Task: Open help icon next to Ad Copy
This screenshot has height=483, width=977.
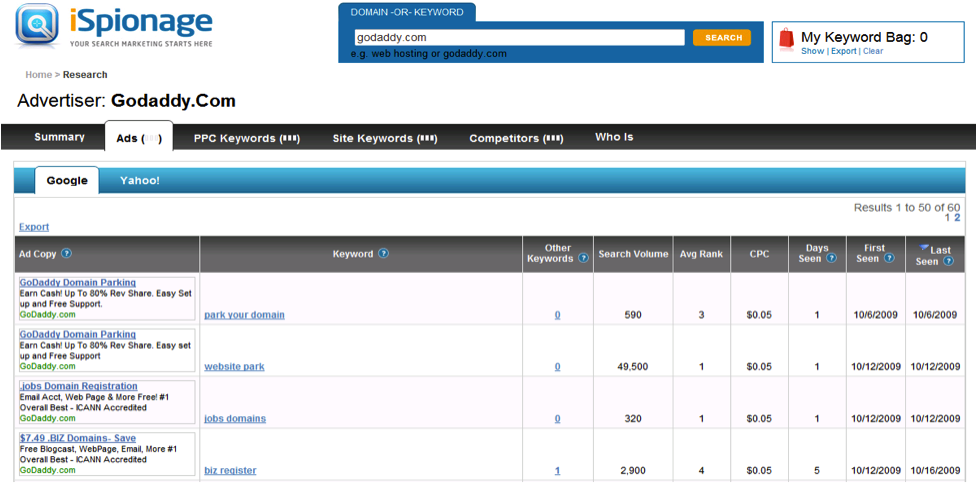Action: pyautogui.click(x=67, y=254)
